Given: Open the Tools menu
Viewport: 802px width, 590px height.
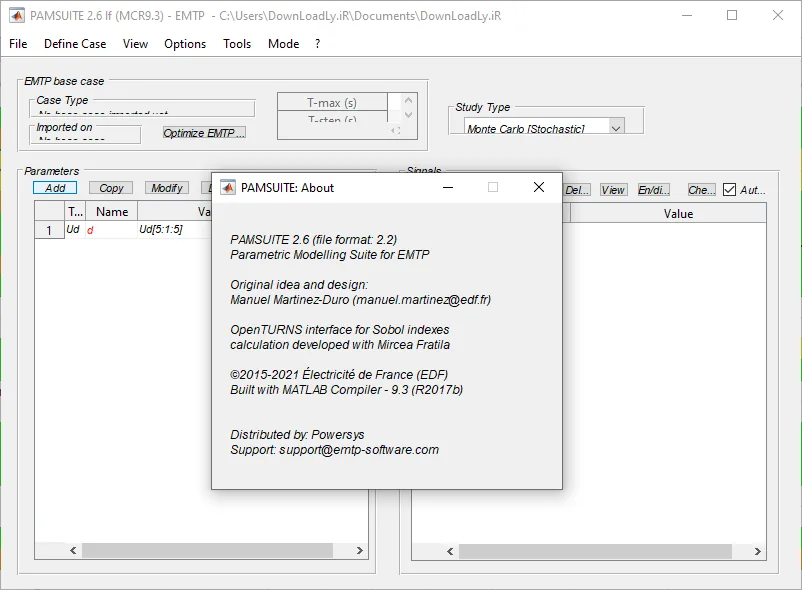Looking at the screenshot, I should [237, 44].
